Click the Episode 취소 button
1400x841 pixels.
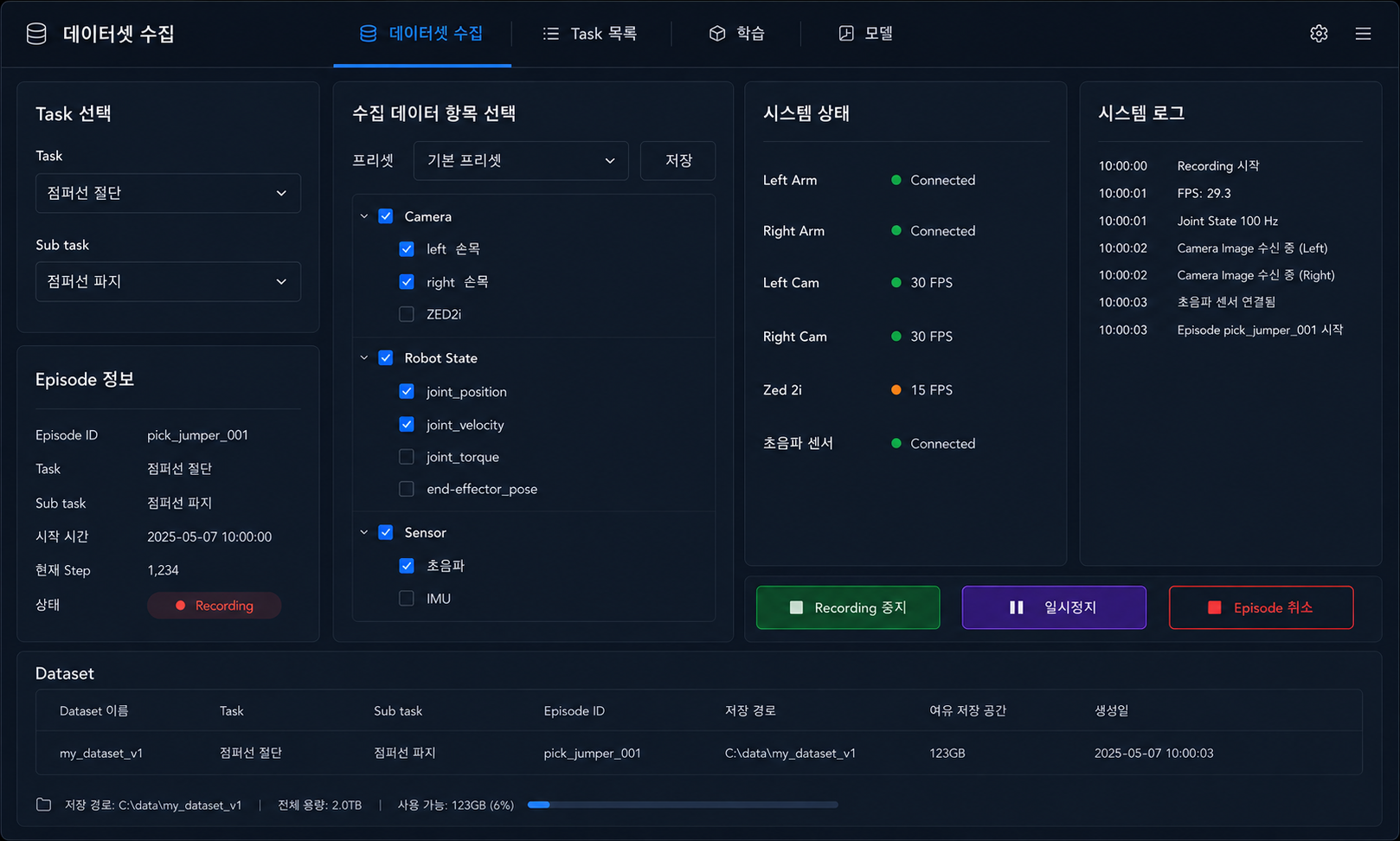click(x=1261, y=607)
